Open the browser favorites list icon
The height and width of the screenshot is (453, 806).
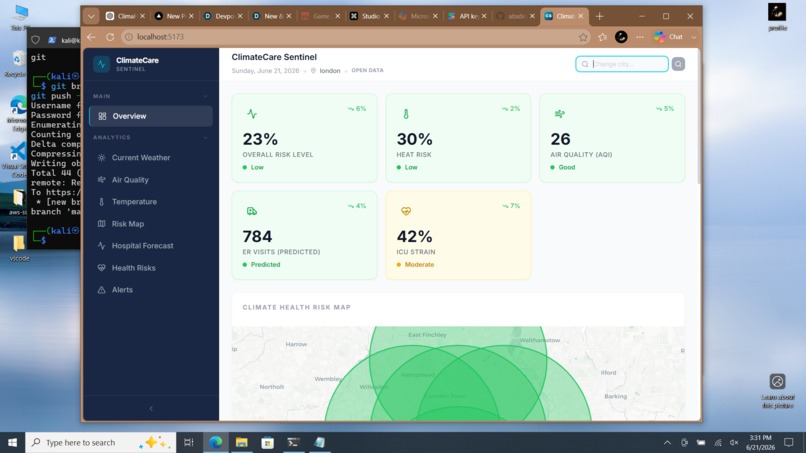coord(602,37)
